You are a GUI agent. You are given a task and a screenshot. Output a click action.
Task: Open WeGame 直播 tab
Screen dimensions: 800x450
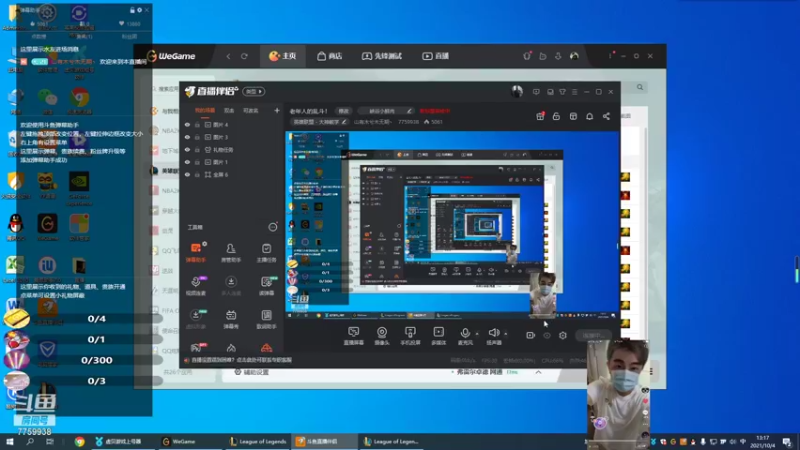pos(435,56)
